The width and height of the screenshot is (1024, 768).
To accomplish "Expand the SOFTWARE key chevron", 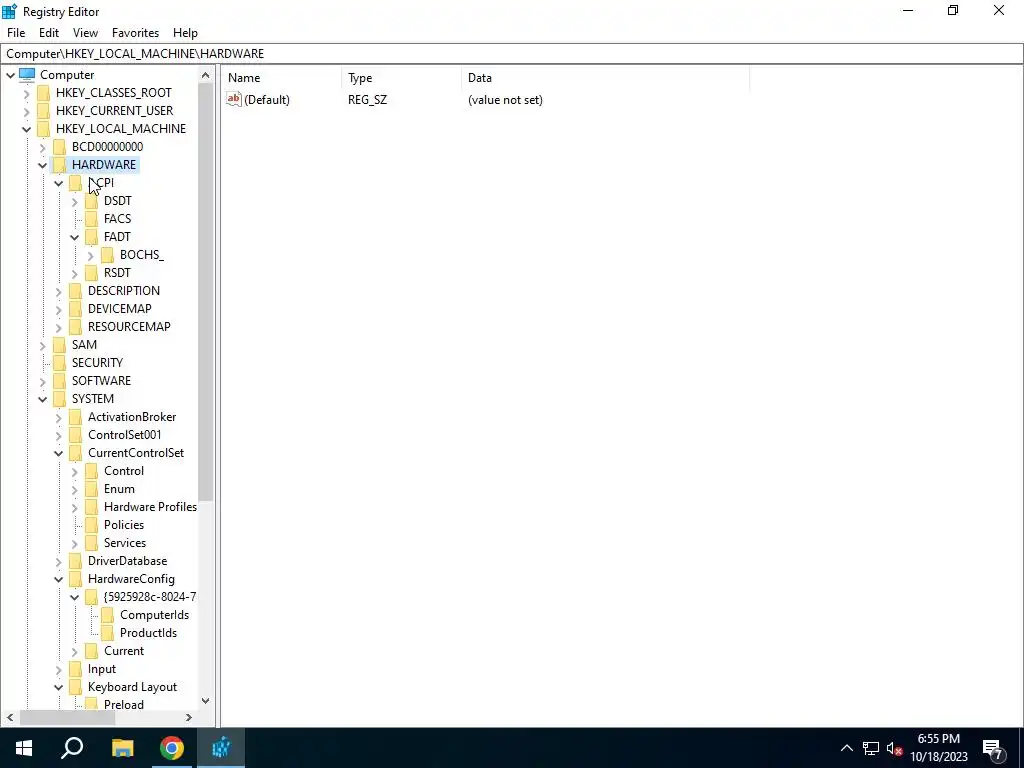I will (x=42, y=381).
